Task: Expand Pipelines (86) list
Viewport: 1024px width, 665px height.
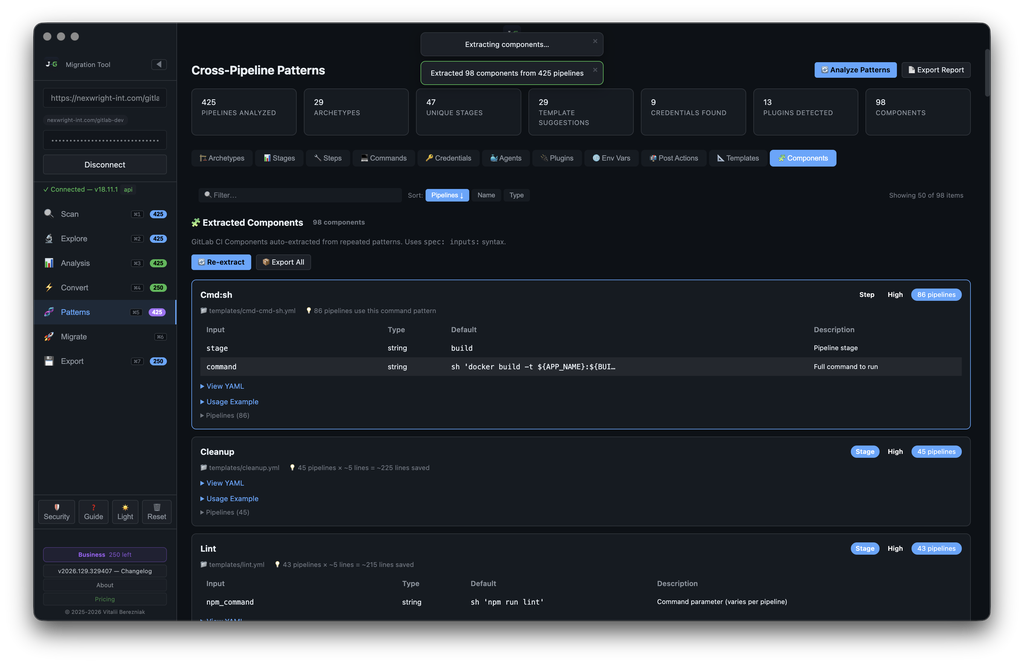Action: (225, 415)
